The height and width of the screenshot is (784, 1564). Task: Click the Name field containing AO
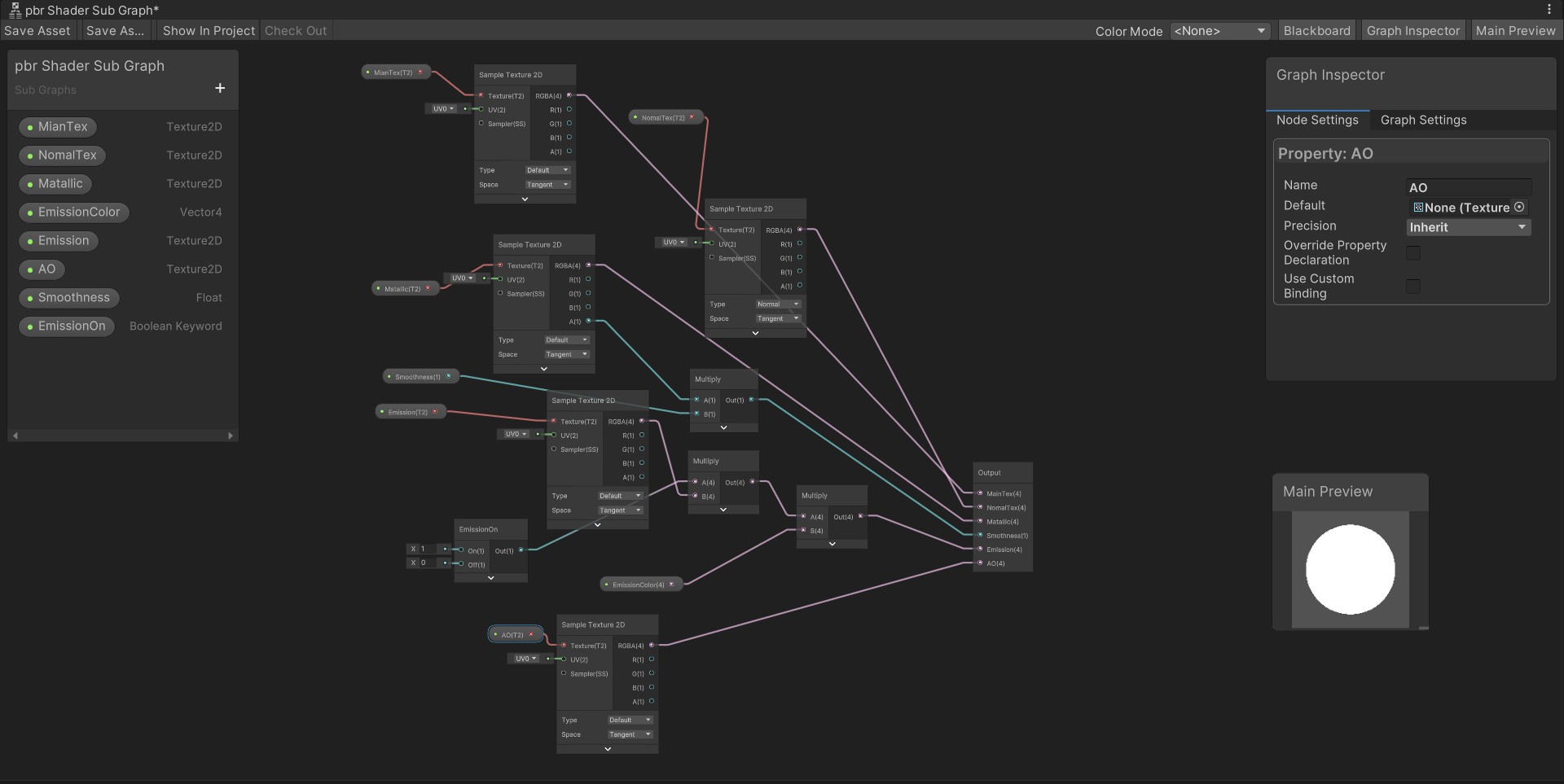coord(1469,187)
